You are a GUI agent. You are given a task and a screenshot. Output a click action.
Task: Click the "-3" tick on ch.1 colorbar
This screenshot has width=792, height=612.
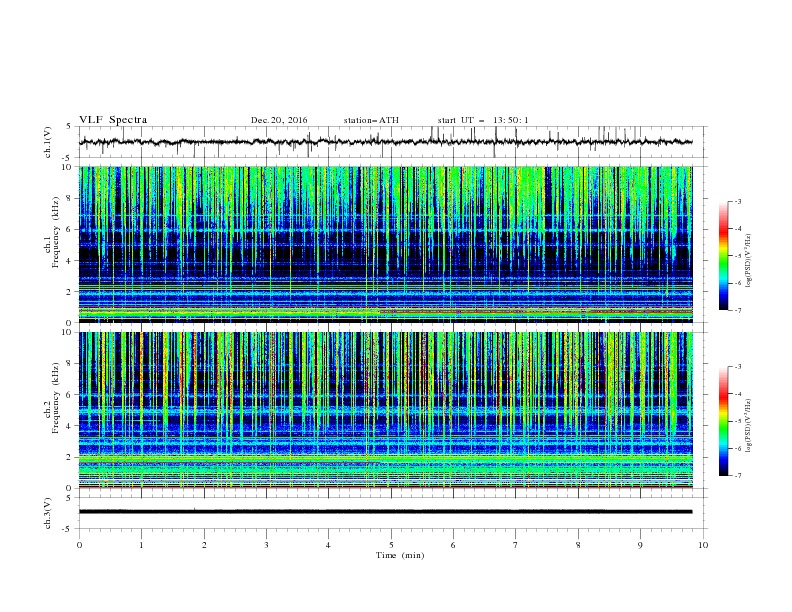pyautogui.click(x=737, y=201)
